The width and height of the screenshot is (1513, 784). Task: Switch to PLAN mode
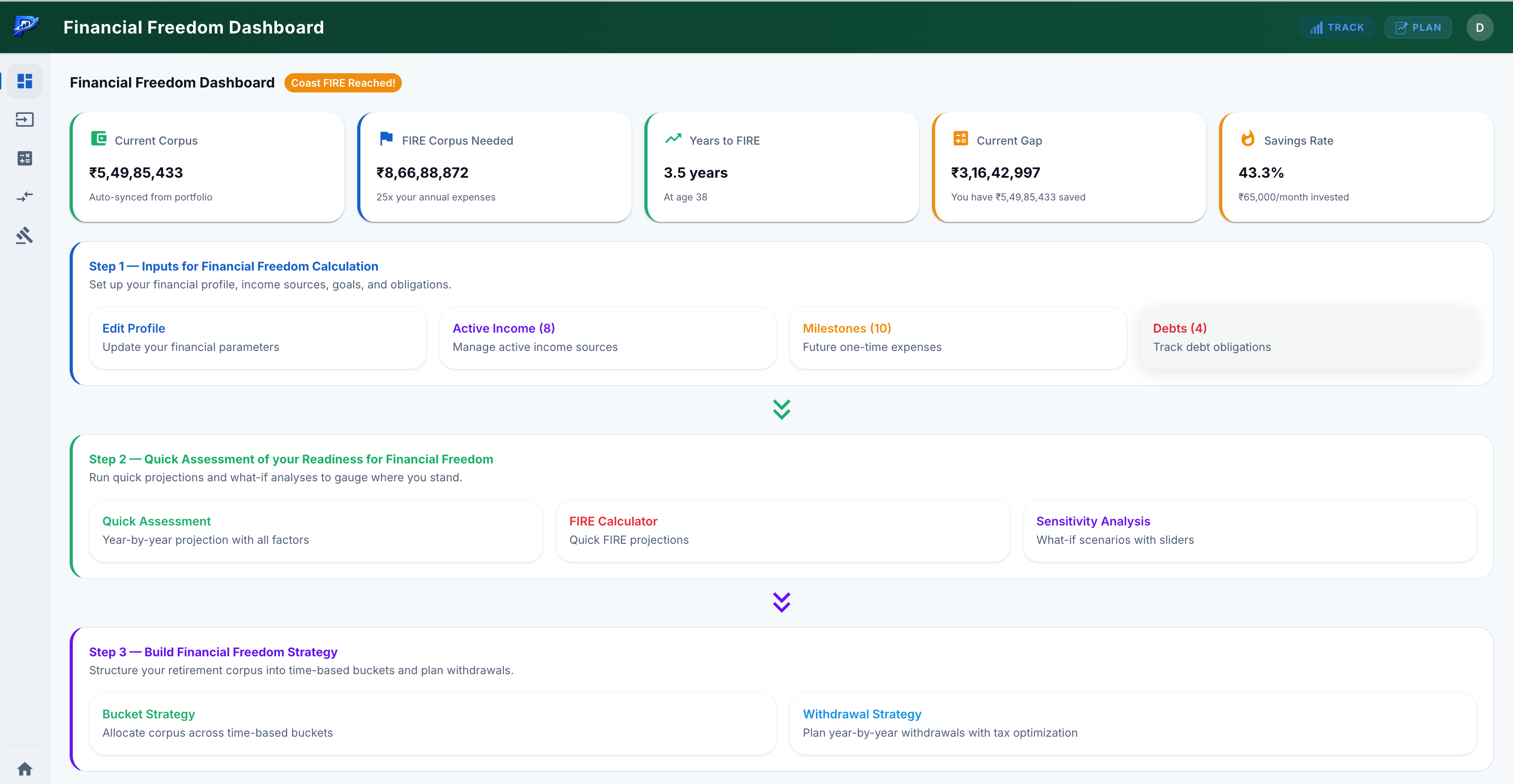tap(1418, 27)
